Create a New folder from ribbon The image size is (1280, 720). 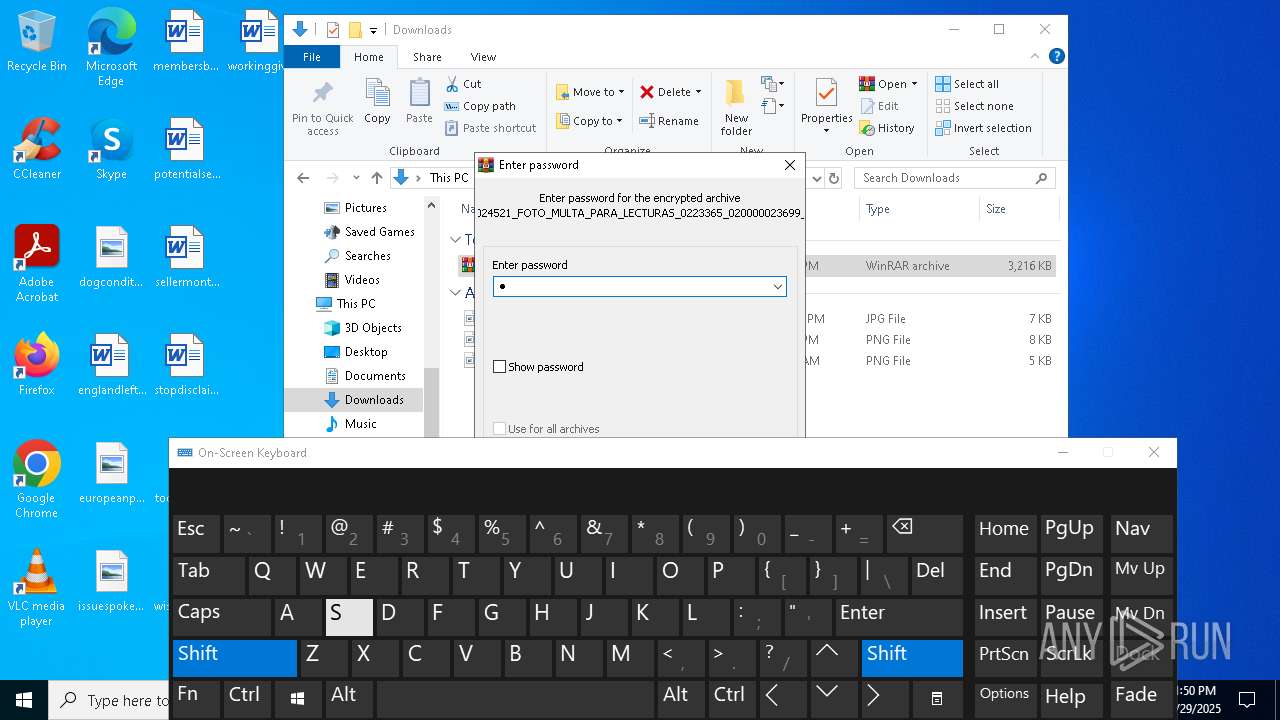click(x=736, y=108)
